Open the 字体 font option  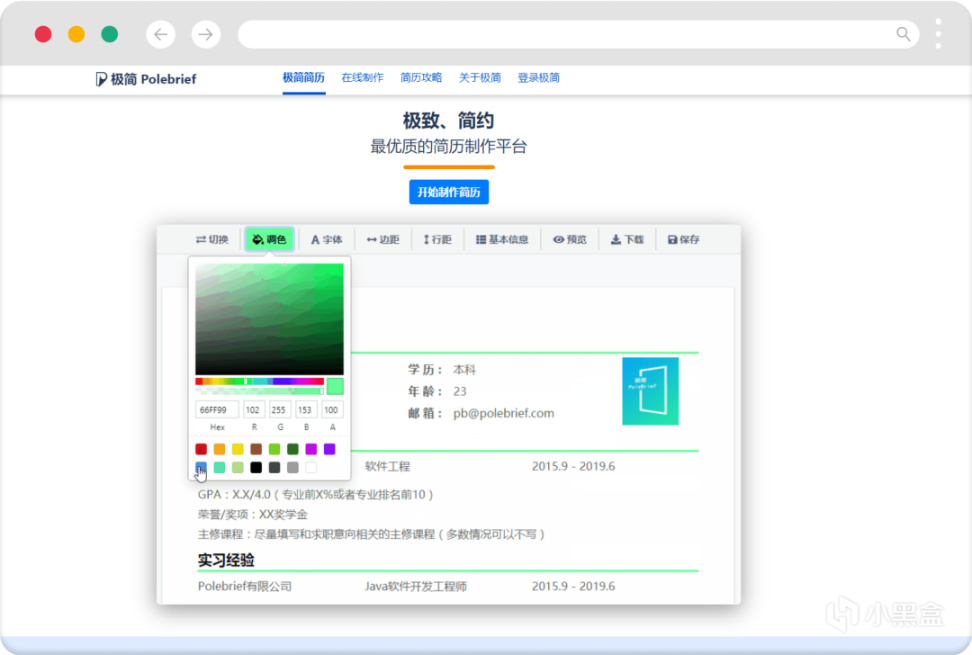click(327, 239)
